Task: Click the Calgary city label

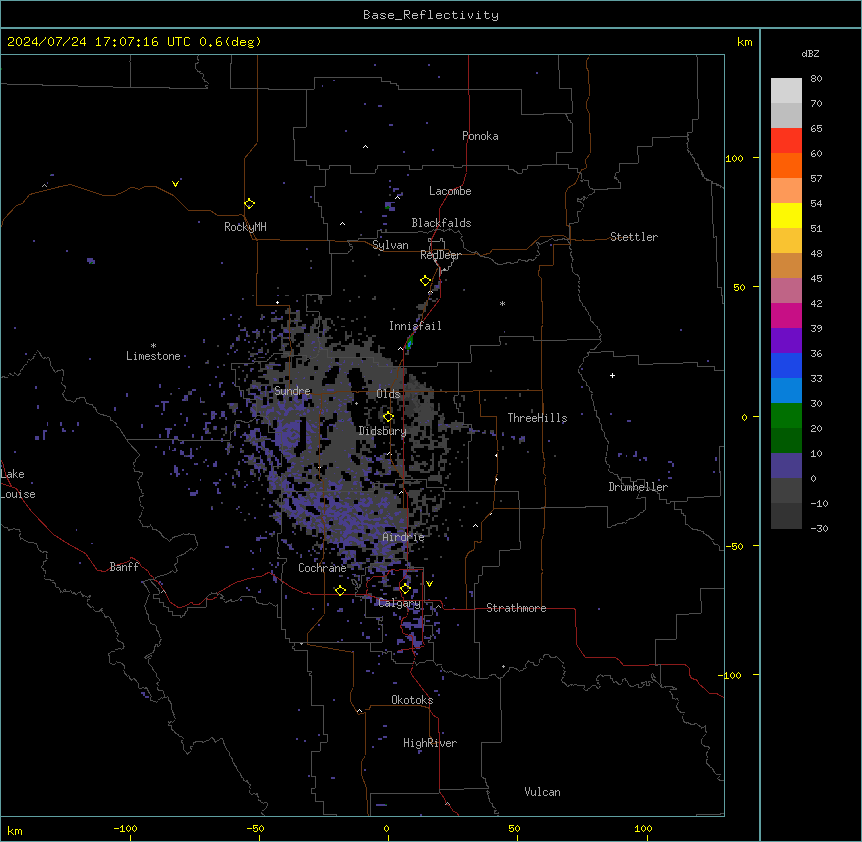Action: [x=399, y=603]
